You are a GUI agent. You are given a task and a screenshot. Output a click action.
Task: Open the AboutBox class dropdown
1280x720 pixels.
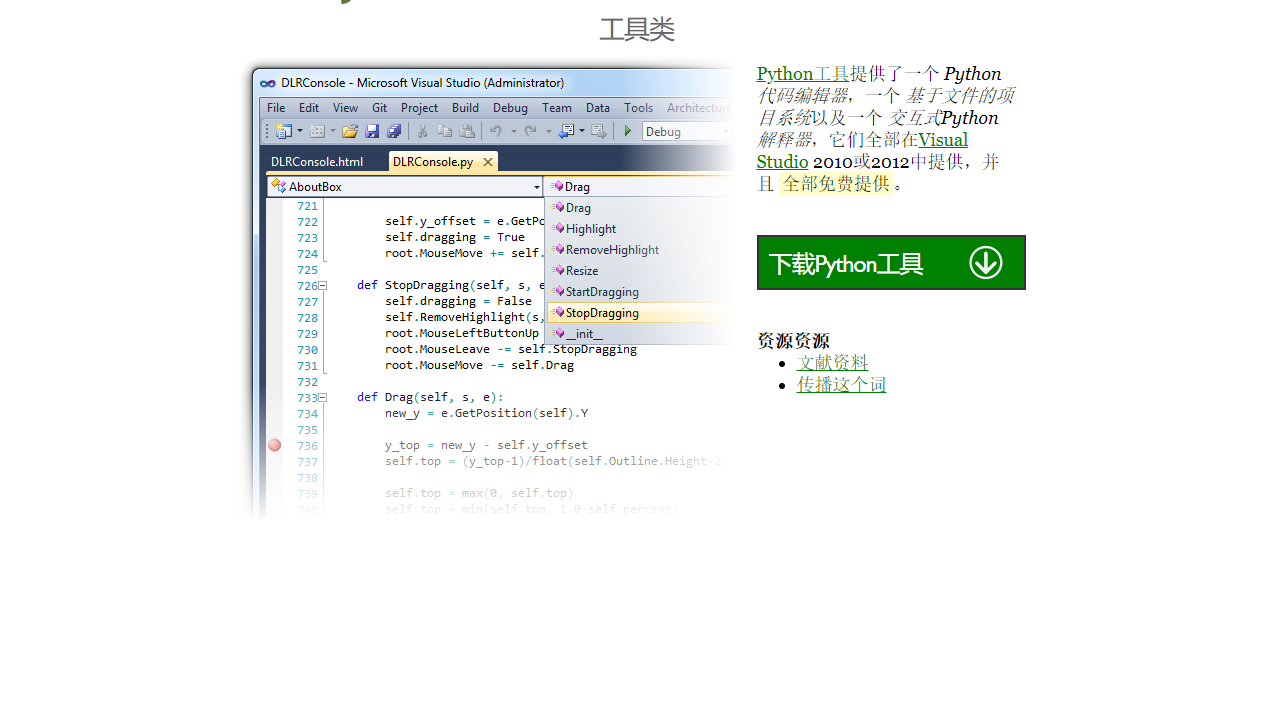(537, 187)
